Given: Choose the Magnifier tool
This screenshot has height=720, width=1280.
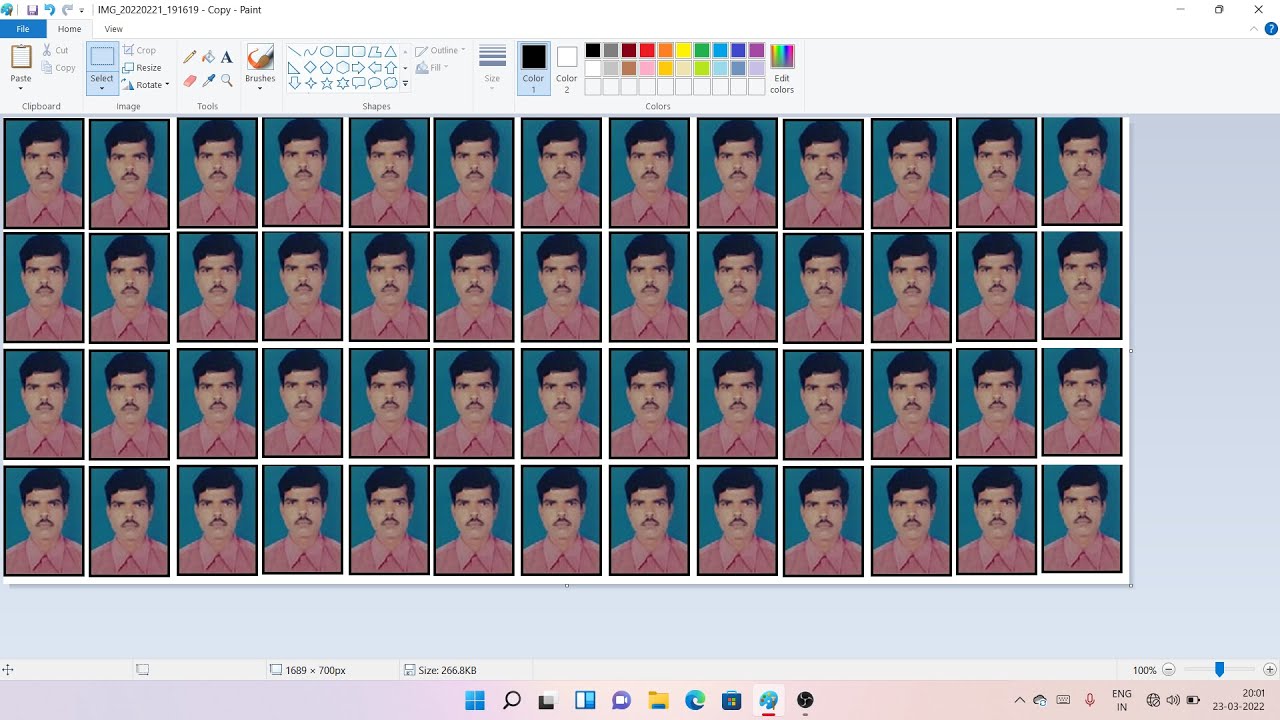Looking at the screenshot, I should 227,80.
